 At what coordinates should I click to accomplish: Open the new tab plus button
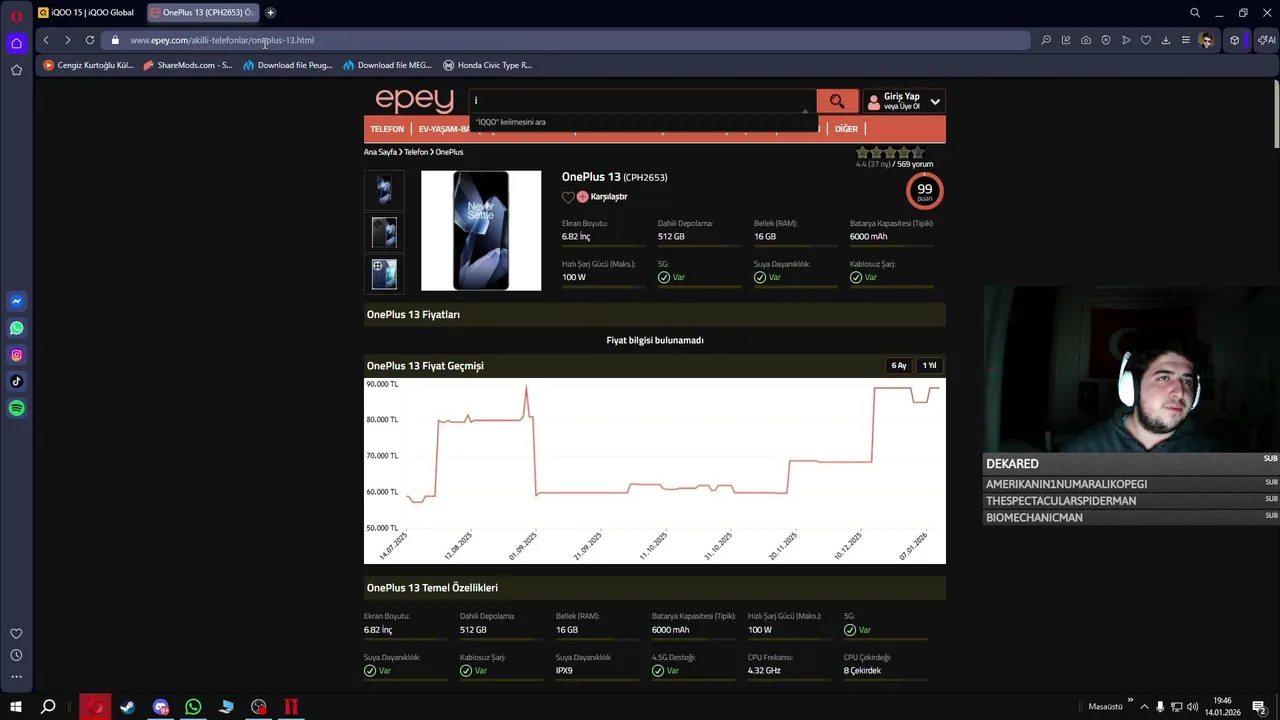(x=270, y=13)
